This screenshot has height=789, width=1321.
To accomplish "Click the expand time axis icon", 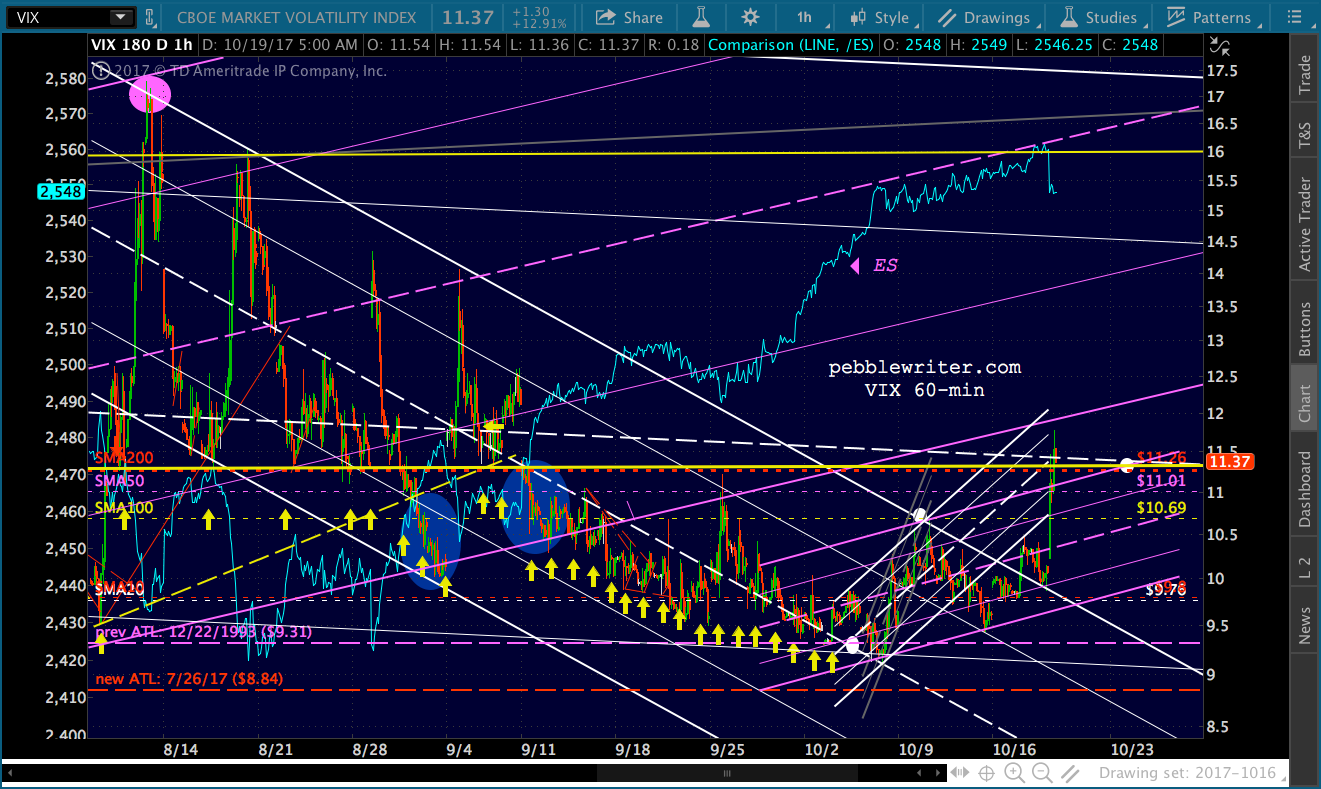I will point(961,772).
